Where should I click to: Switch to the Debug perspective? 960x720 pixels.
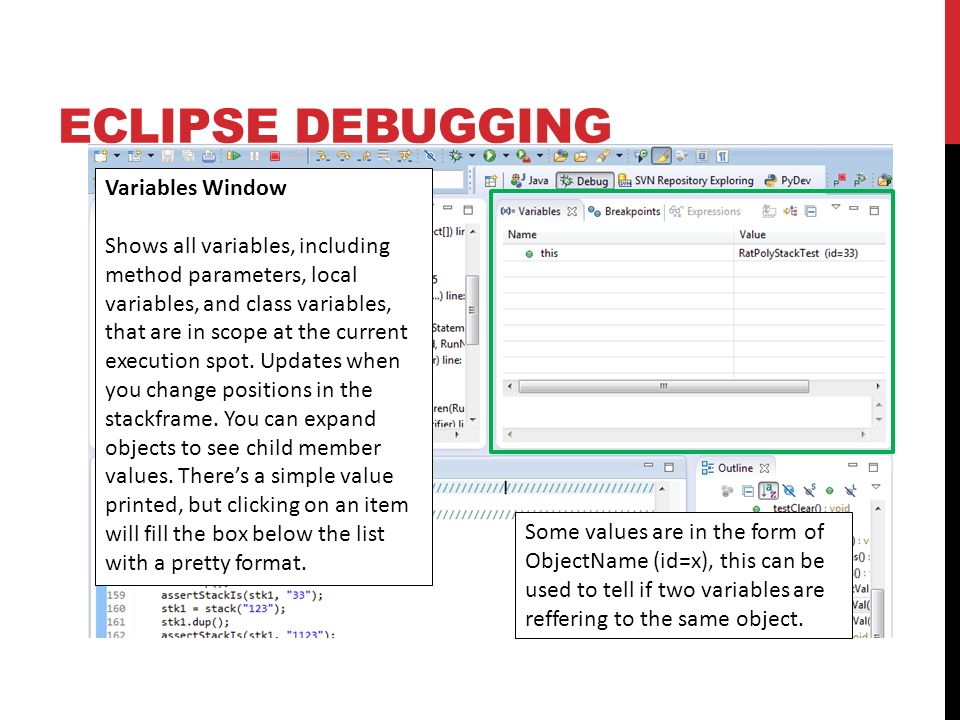pos(585,181)
